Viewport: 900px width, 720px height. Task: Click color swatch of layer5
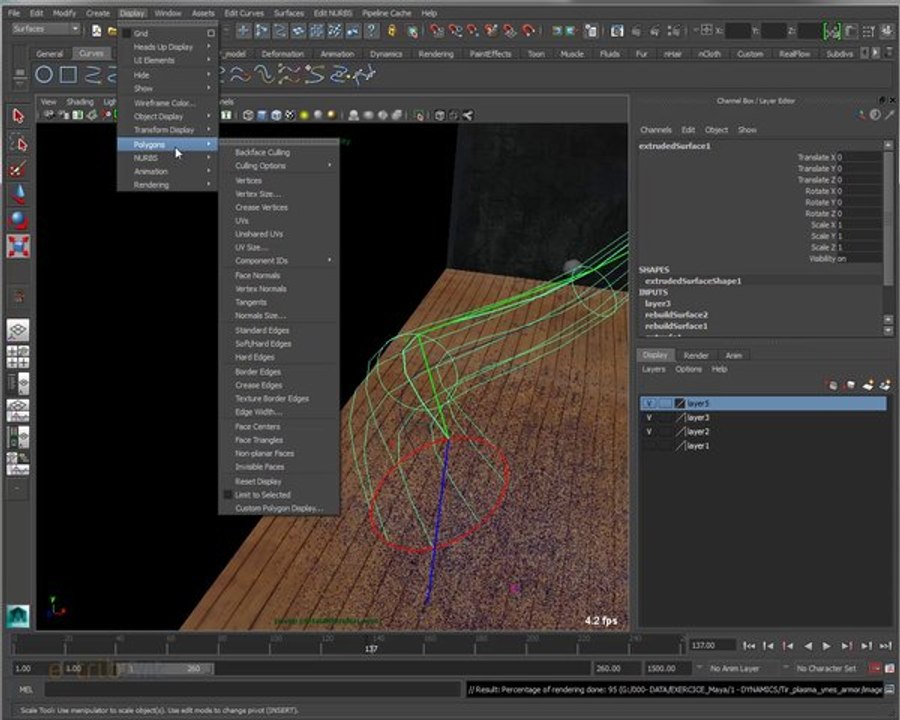click(680, 403)
